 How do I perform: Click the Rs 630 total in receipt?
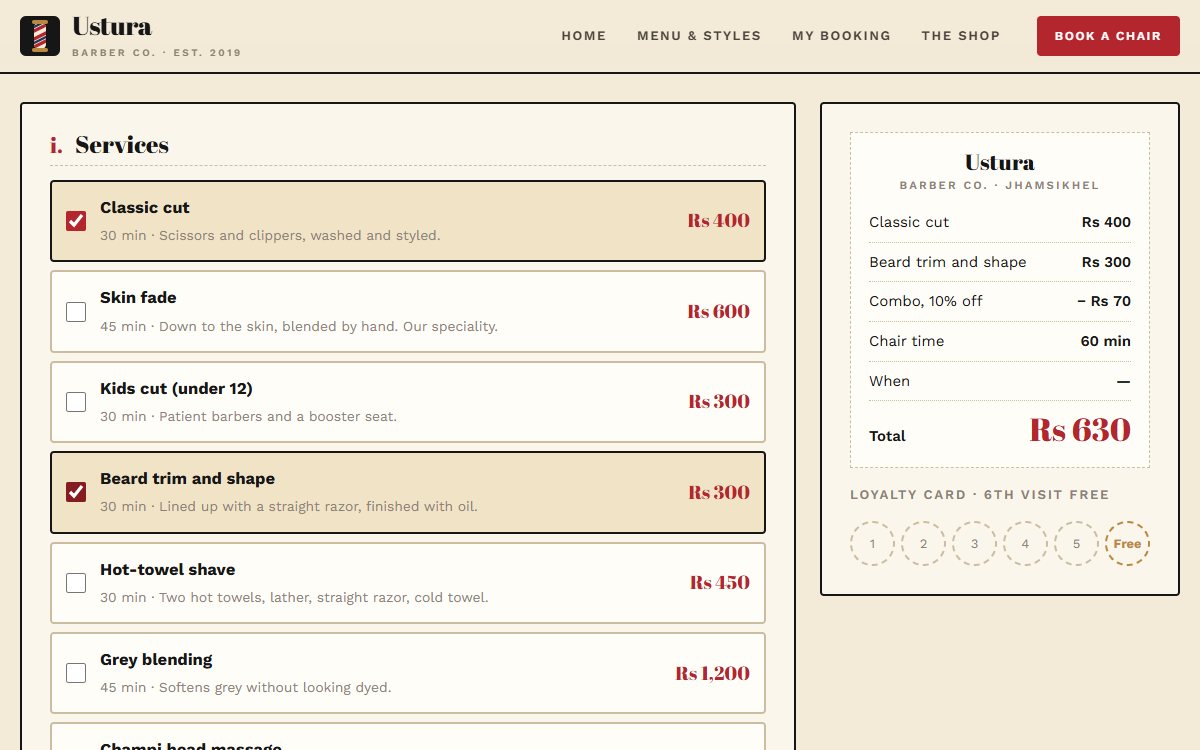[x=1080, y=430]
